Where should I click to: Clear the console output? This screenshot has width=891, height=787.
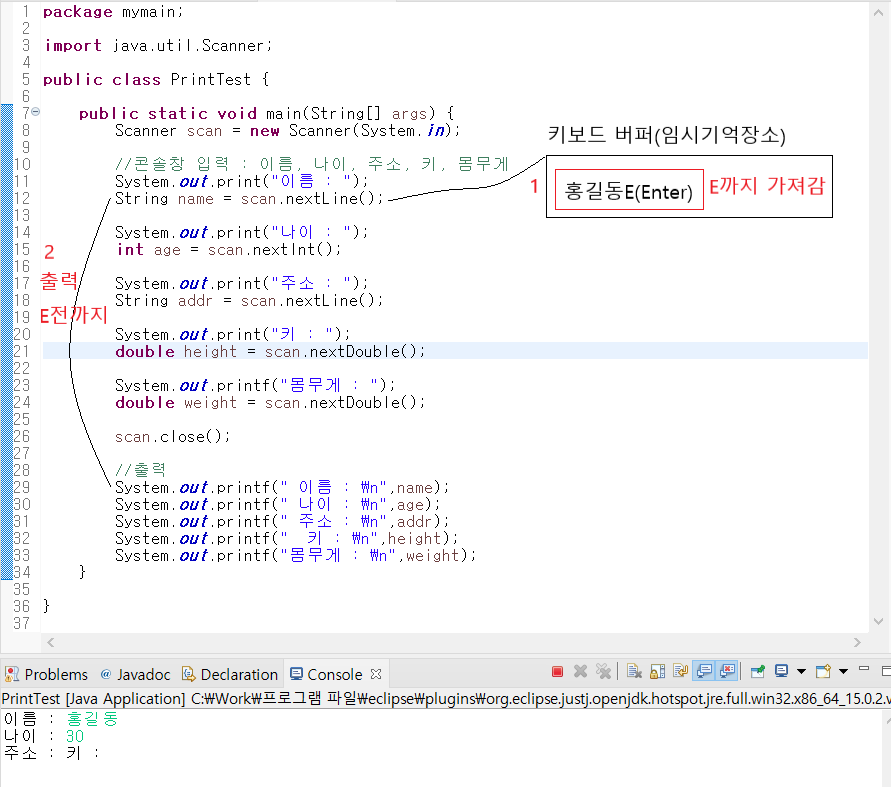click(x=634, y=672)
